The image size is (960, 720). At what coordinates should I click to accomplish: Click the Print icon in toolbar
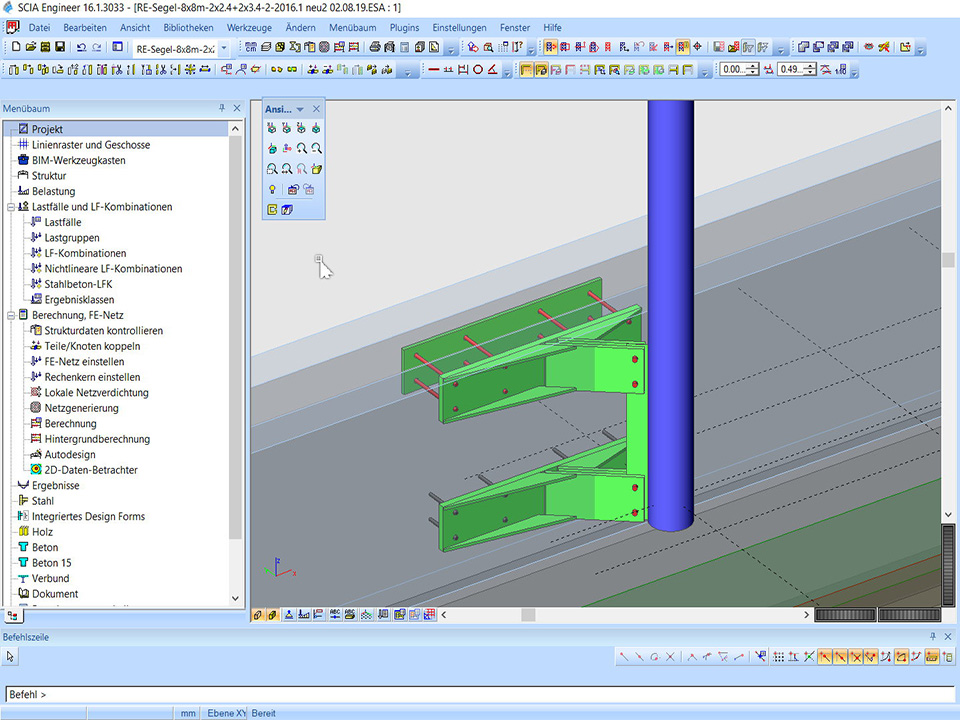pos(374,47)
